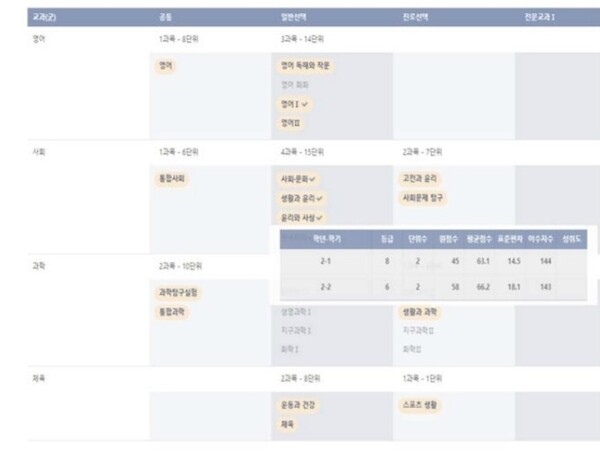
Task: Click the checkmark next to 영어Ⅰ
Action: coord(305,104)
